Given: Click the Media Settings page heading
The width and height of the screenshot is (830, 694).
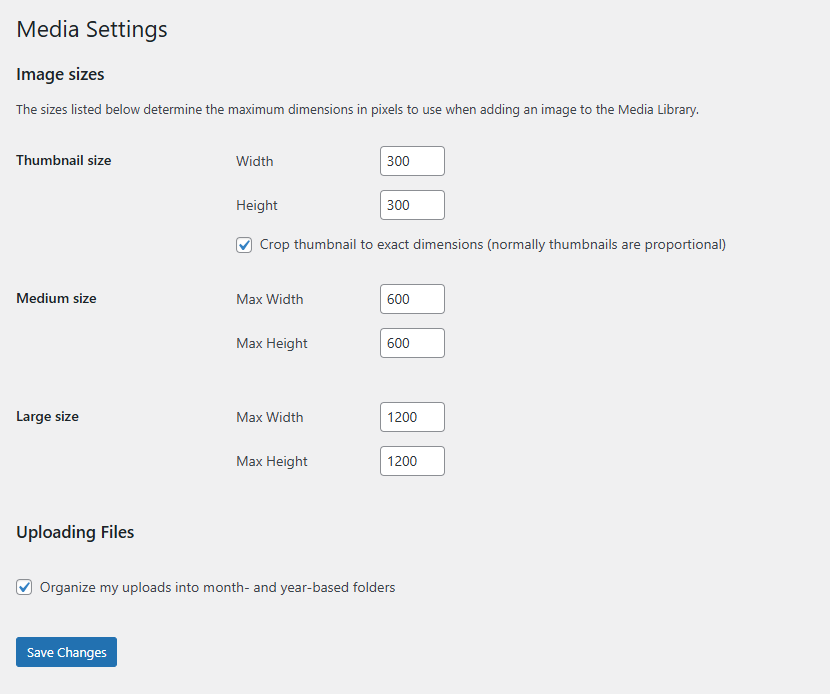Looking at the screenshot, I should tap(91, 29).
